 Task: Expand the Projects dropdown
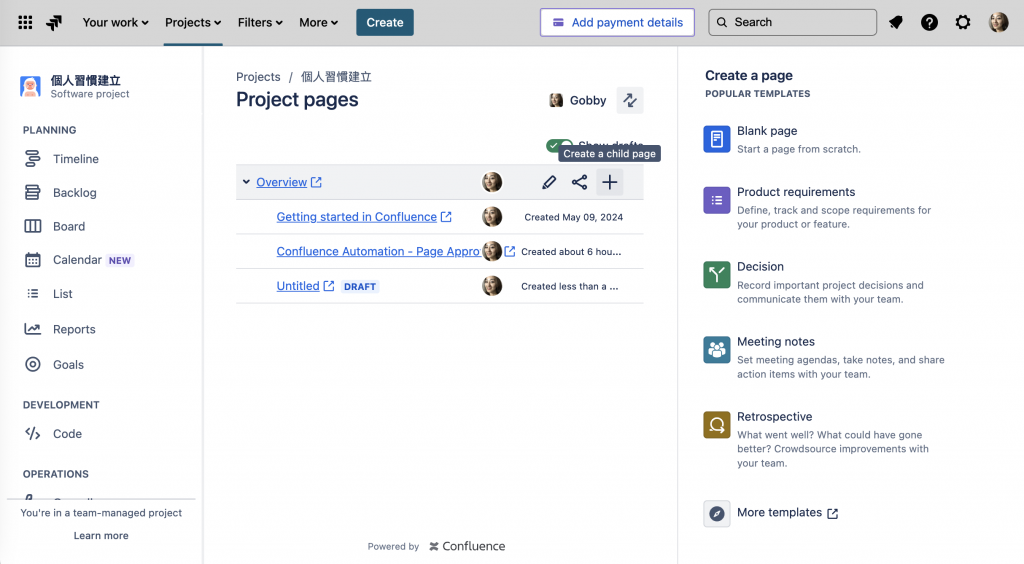pyautogui.click(x=193, y=23)
